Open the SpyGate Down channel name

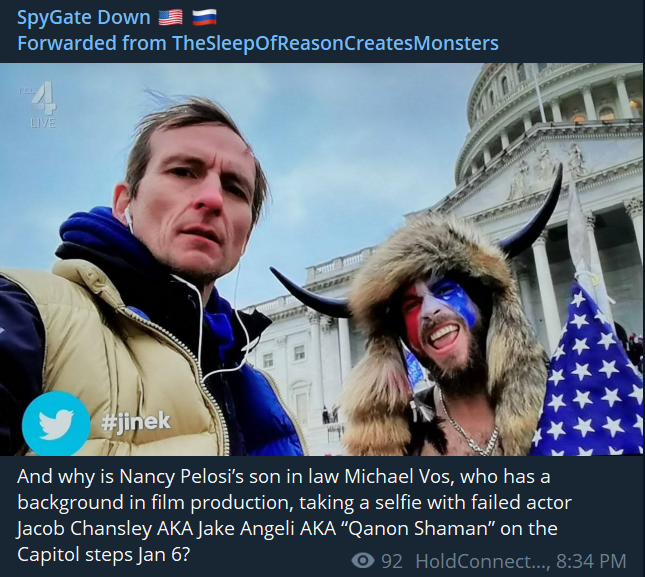[84, 18]
